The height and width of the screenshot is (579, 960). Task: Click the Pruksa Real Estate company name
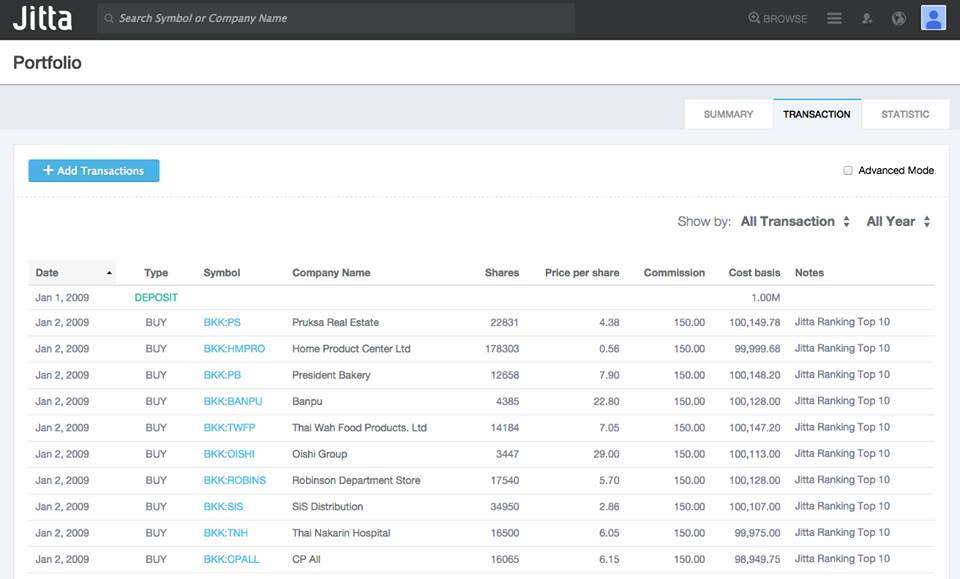click(x=336, y=322)
